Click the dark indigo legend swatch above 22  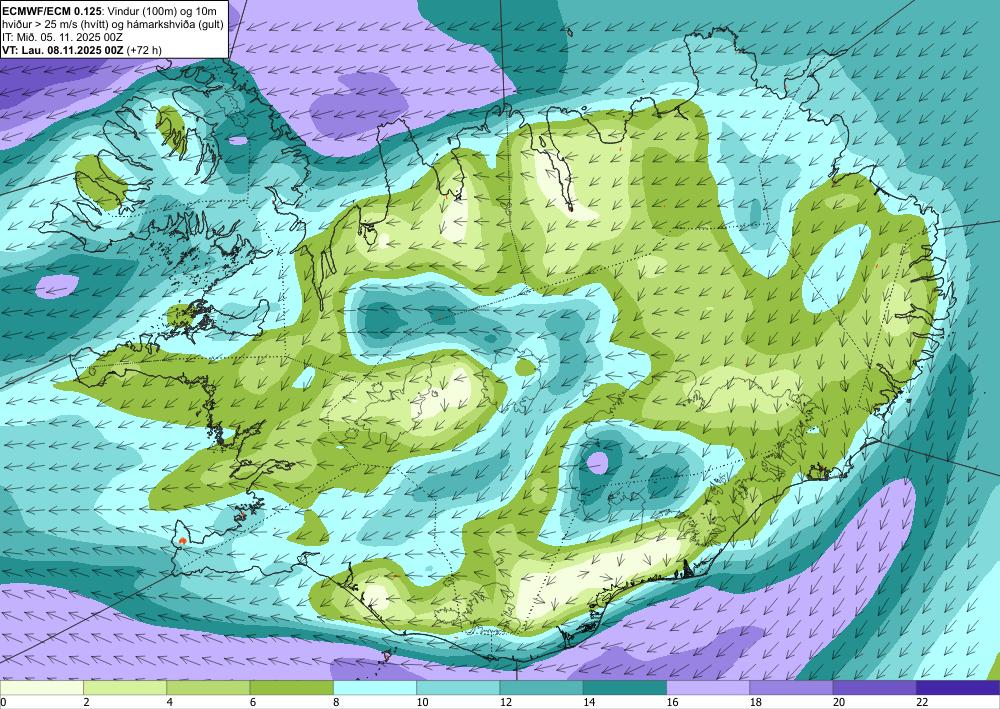[958, 688]
